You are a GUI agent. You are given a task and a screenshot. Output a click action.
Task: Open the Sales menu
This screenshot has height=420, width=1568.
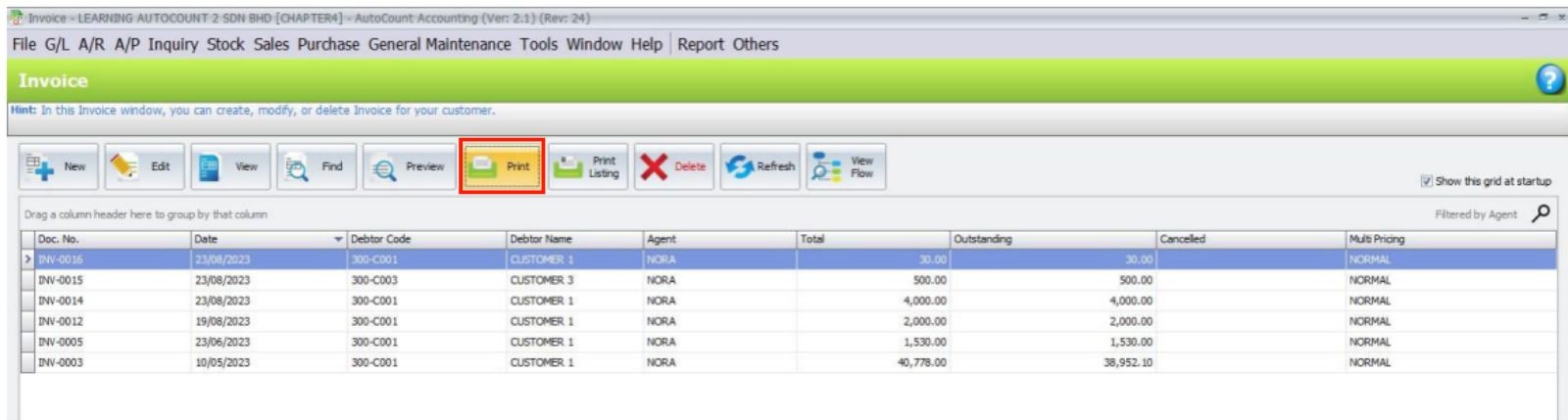tap(271, 44)
